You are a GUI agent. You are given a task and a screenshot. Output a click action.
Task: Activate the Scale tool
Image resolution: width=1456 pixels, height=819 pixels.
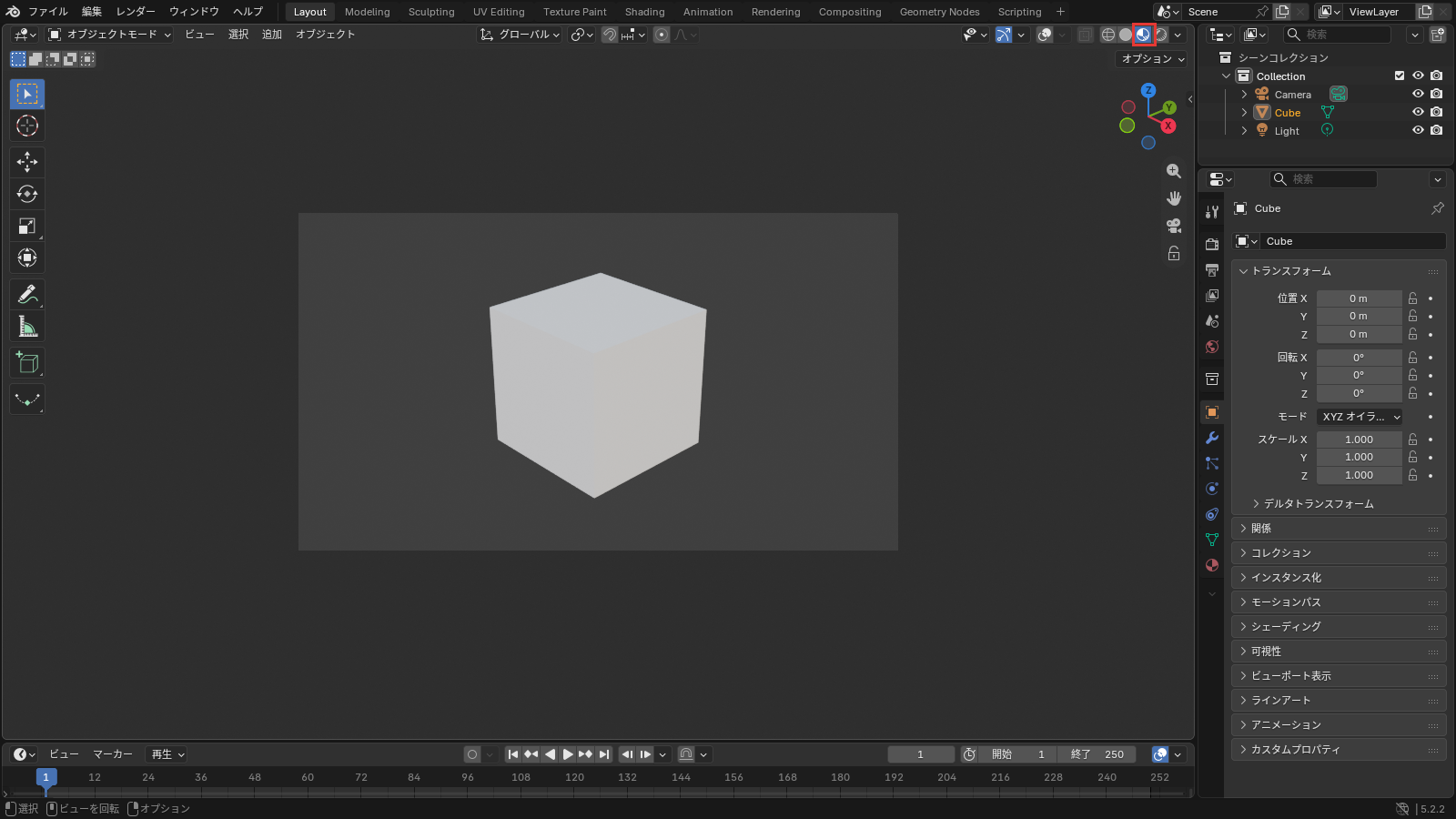(x=27, y=226)
